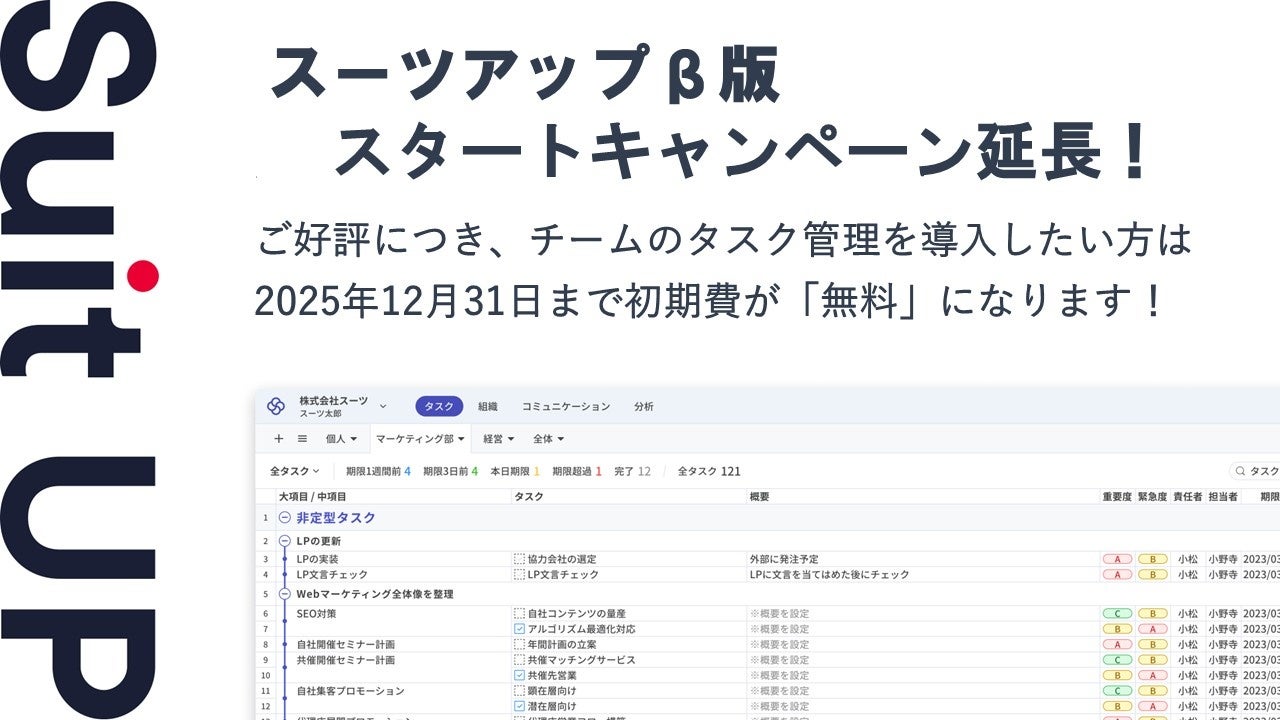This screenshot has width=1280, height=720.
Task: Select the 共催開催セミナー計画 row item
Action: point(345,660)
